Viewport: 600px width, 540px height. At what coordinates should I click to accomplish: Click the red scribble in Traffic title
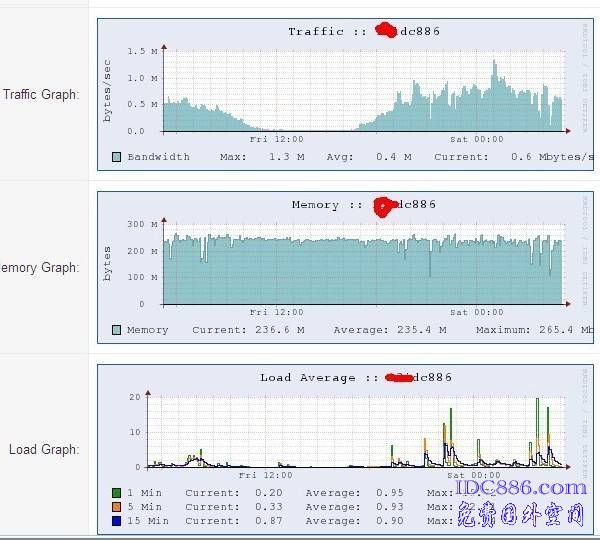coord(387,30)
